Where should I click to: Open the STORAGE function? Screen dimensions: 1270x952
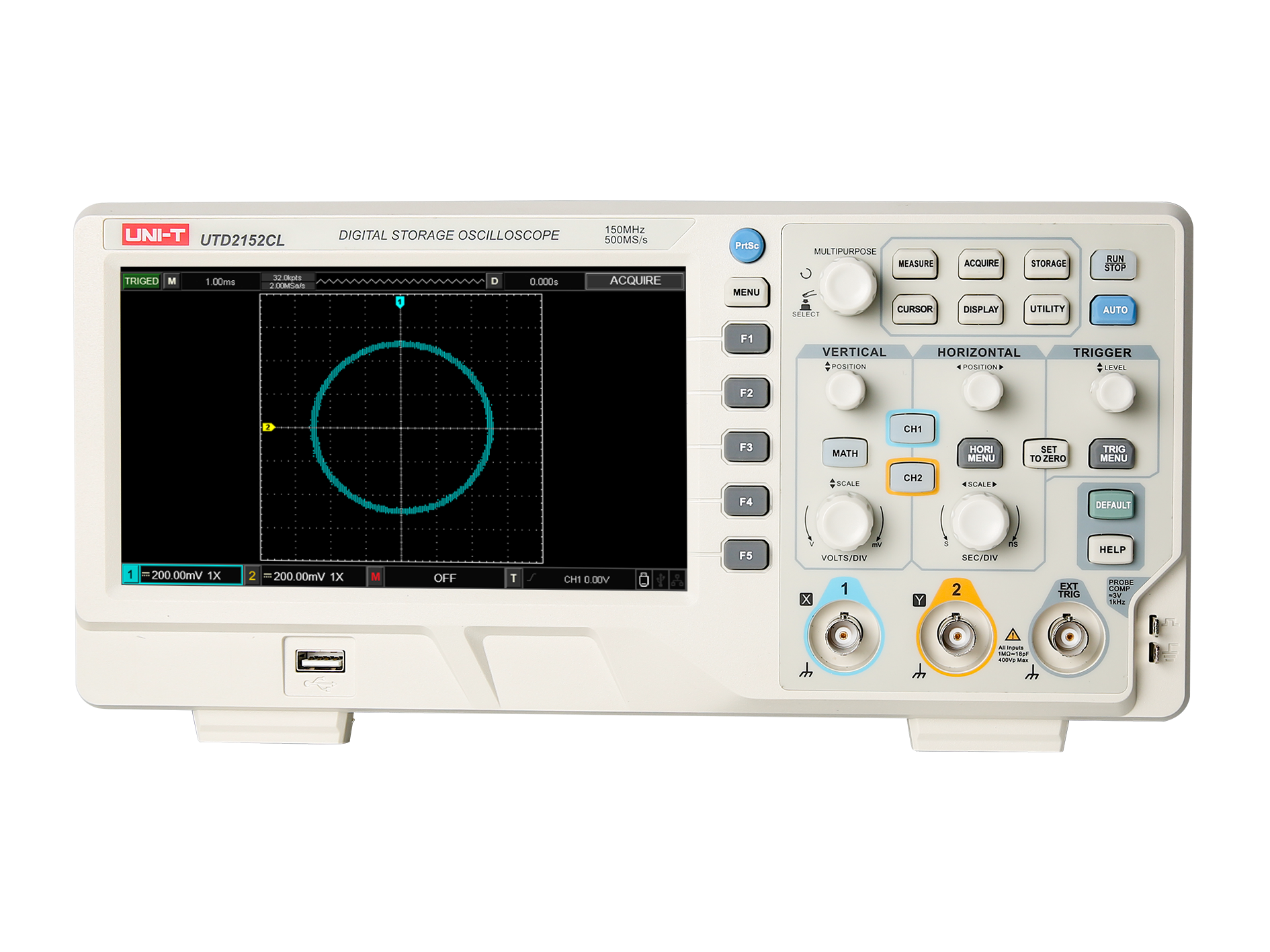1048,264
